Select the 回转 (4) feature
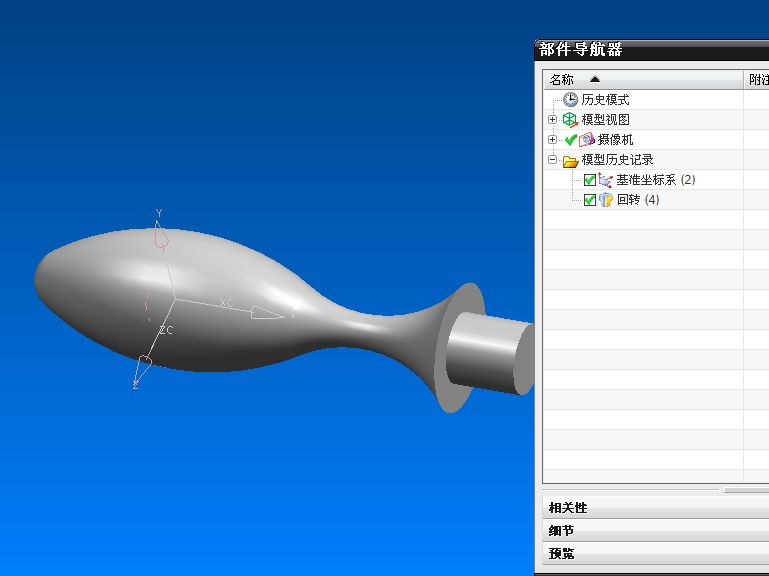 click(x=638, y=200)
